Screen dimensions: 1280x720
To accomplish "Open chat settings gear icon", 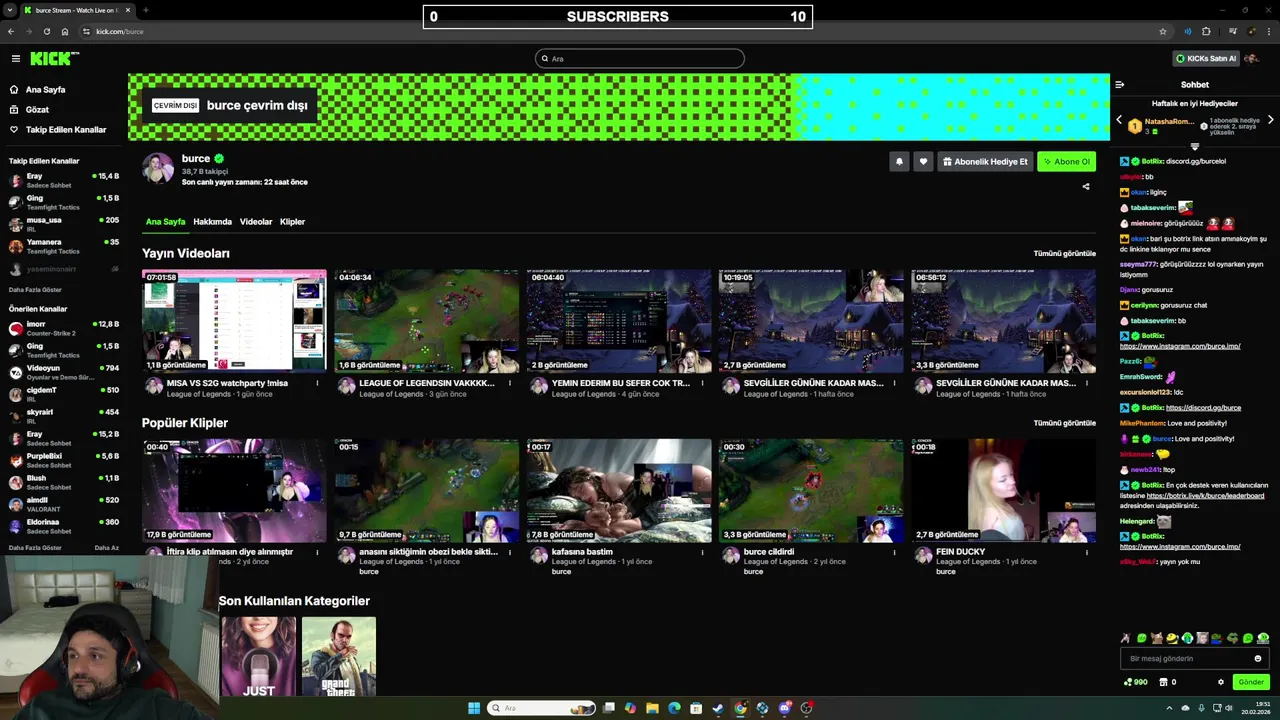I will [1220, 682].
